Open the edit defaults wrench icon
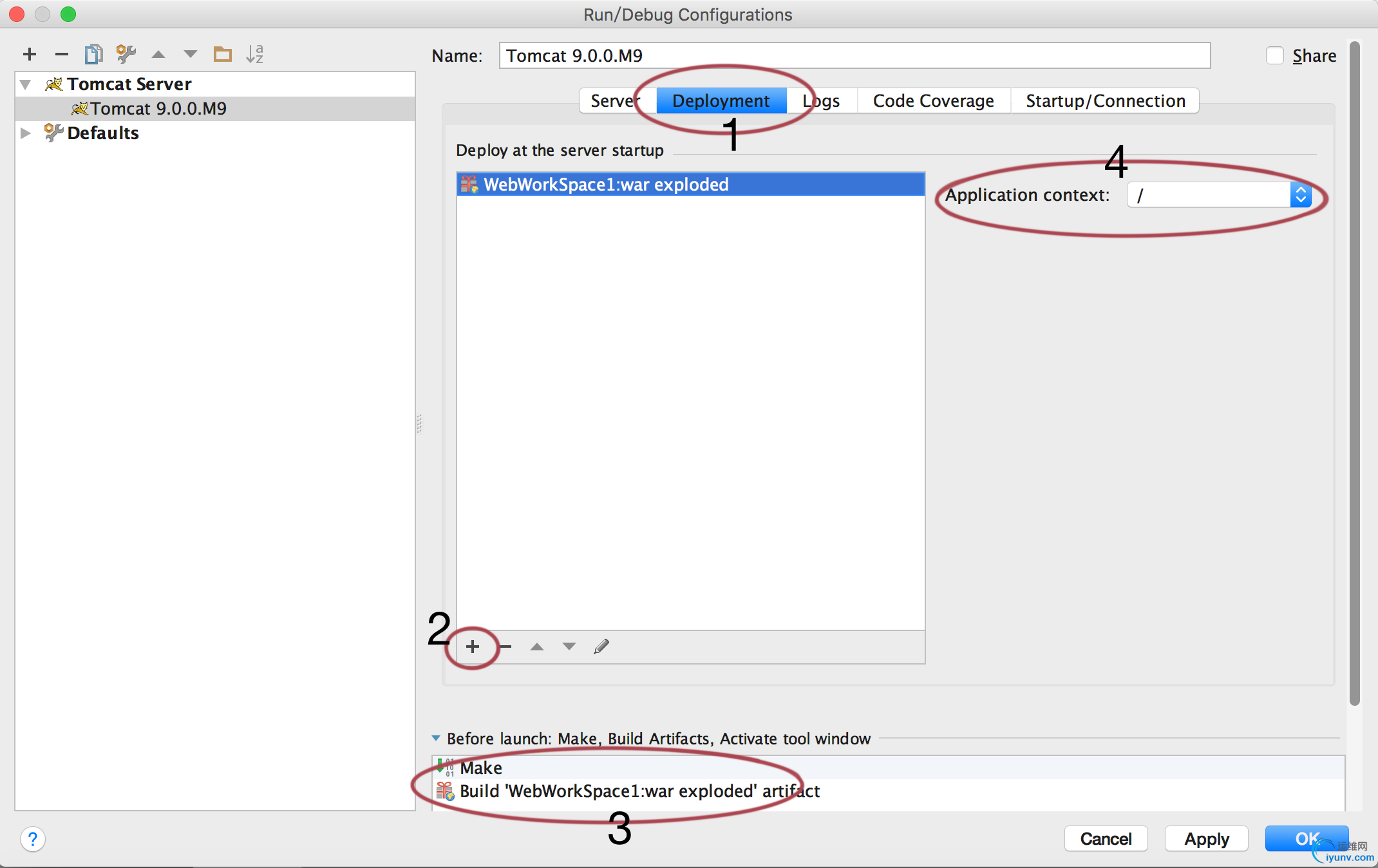 pyautogui.click(x=126, y=54)
